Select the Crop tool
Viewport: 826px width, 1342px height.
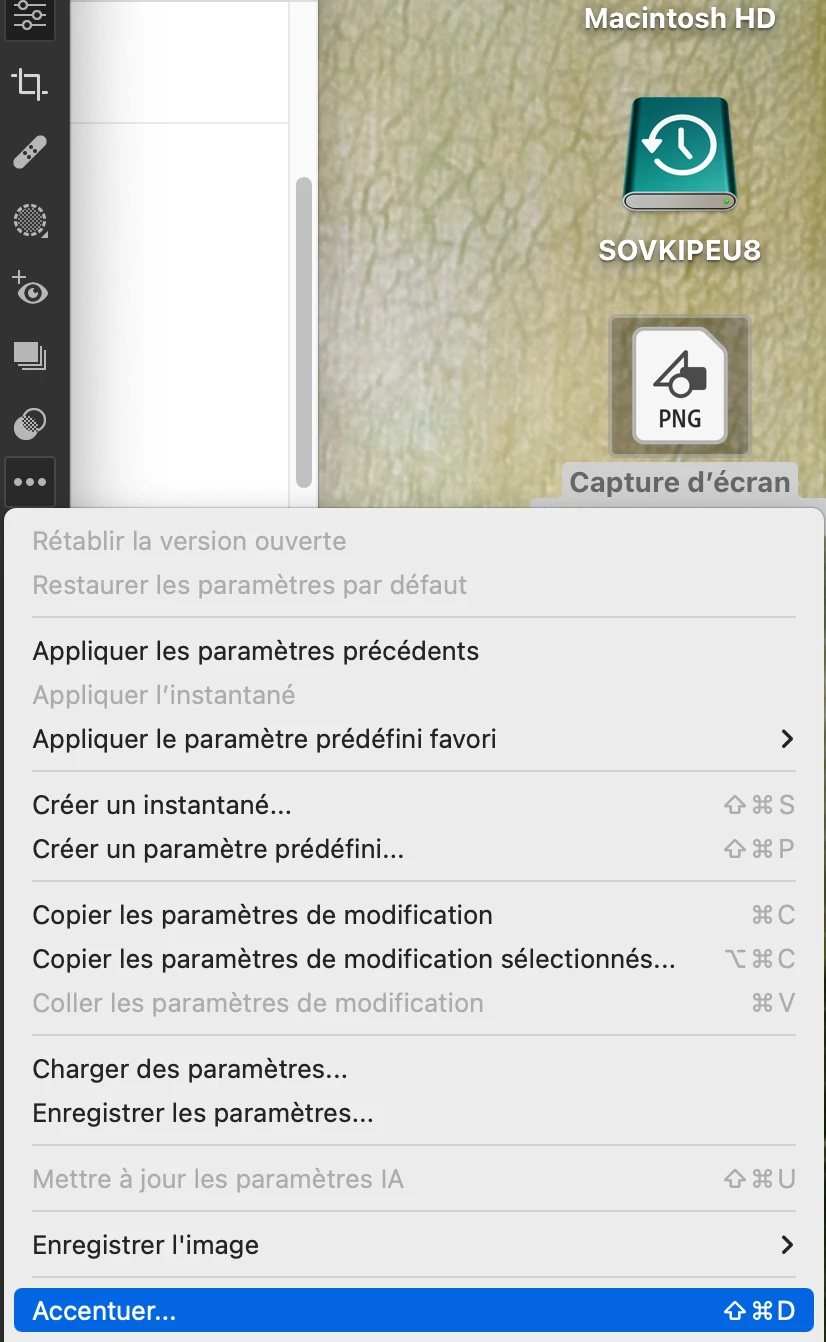30,85
